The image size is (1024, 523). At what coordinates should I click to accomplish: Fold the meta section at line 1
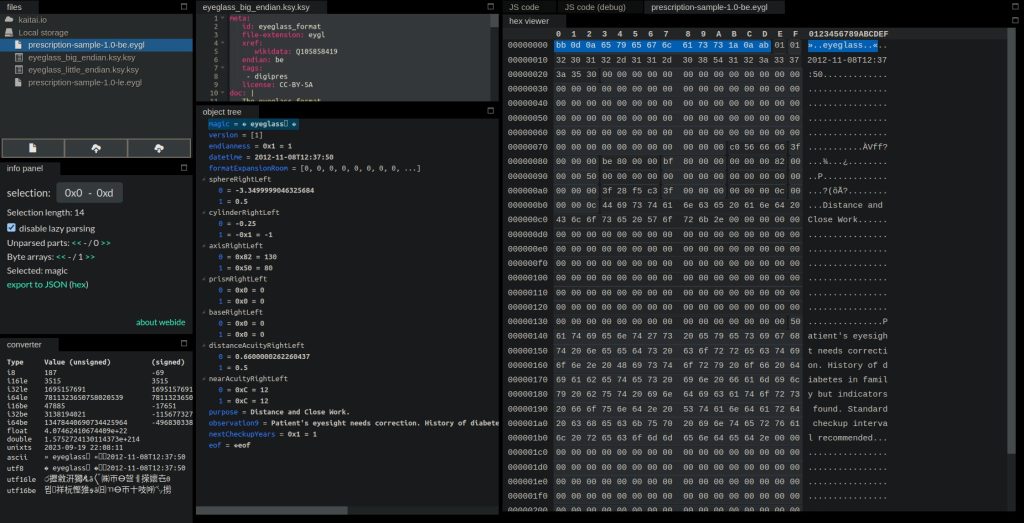223,18
